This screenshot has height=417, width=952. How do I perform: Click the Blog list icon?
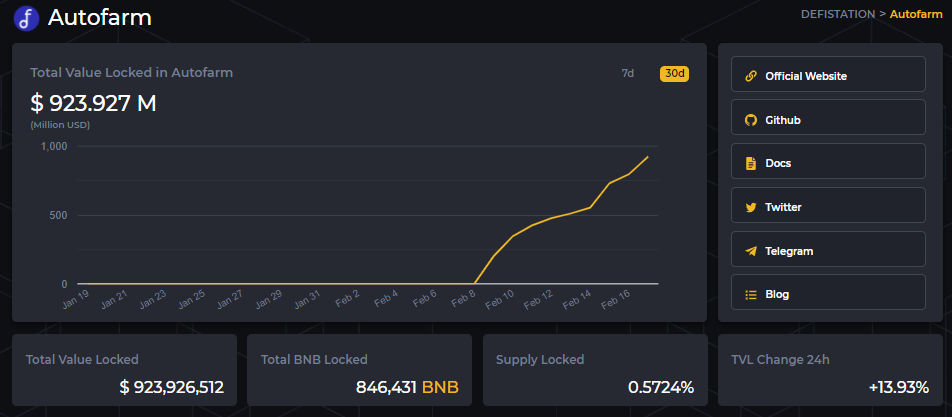click(x=750, y=295)
